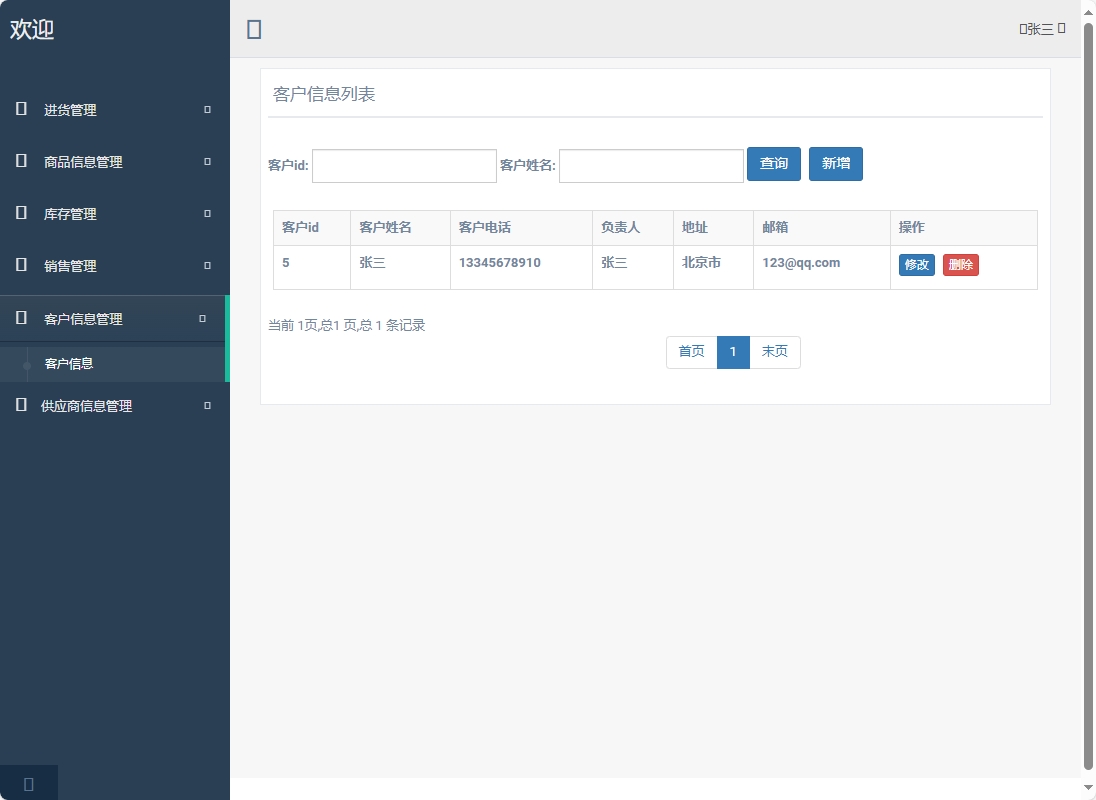Click the 客户id input field
Screen dimensions: 1096x800
point(404,166)
